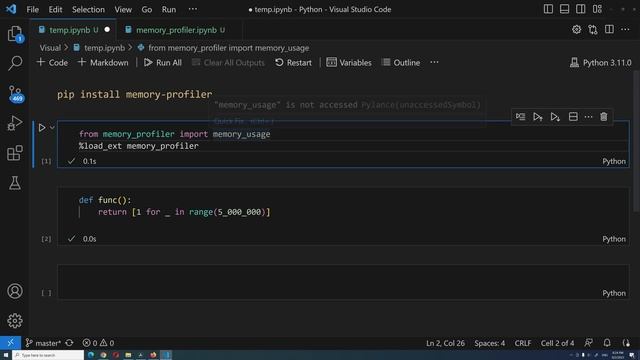Restart the notebook kernel

pyautogui.click(x=293, y=62)
